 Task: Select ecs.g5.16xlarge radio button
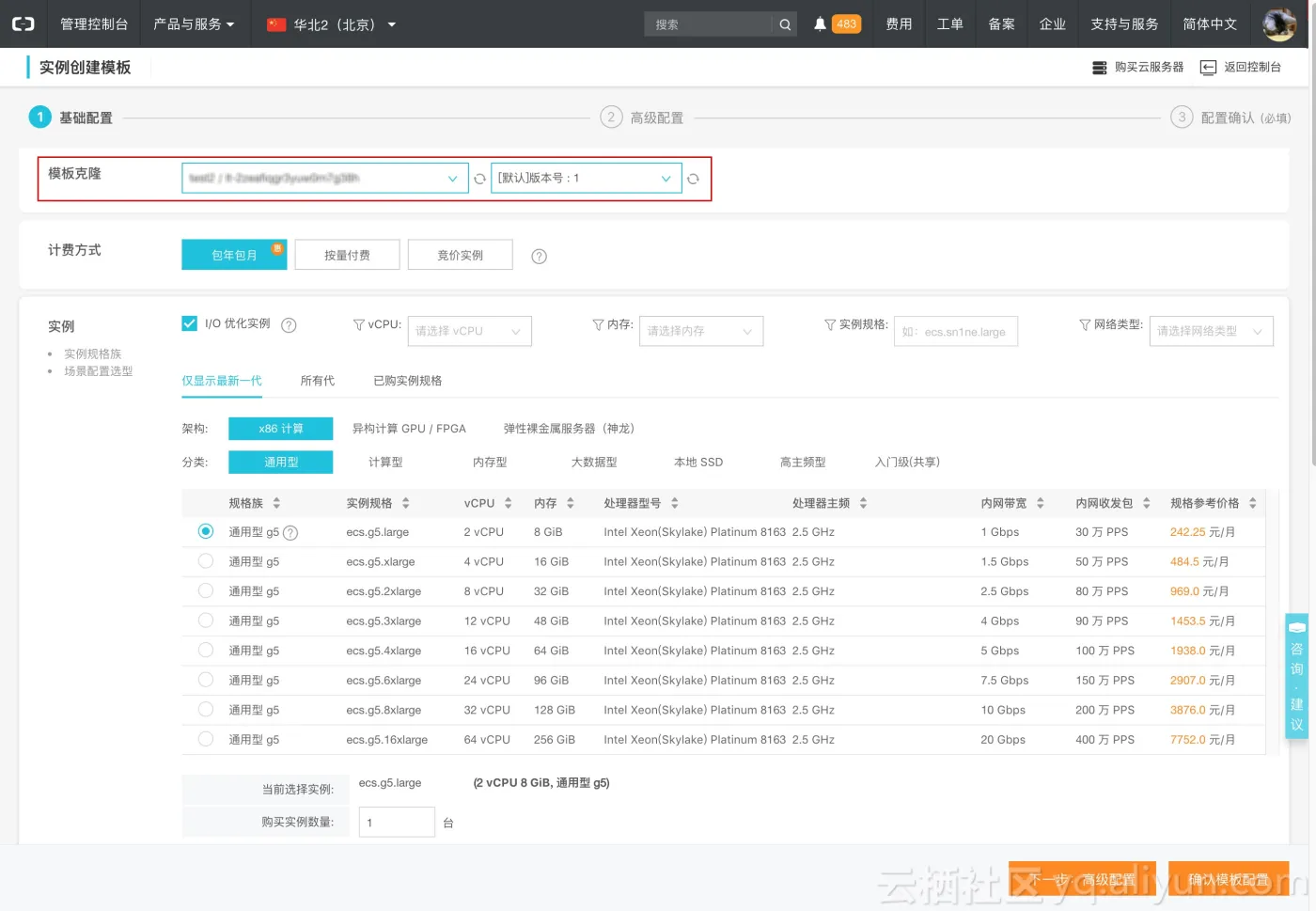(206, 739)
